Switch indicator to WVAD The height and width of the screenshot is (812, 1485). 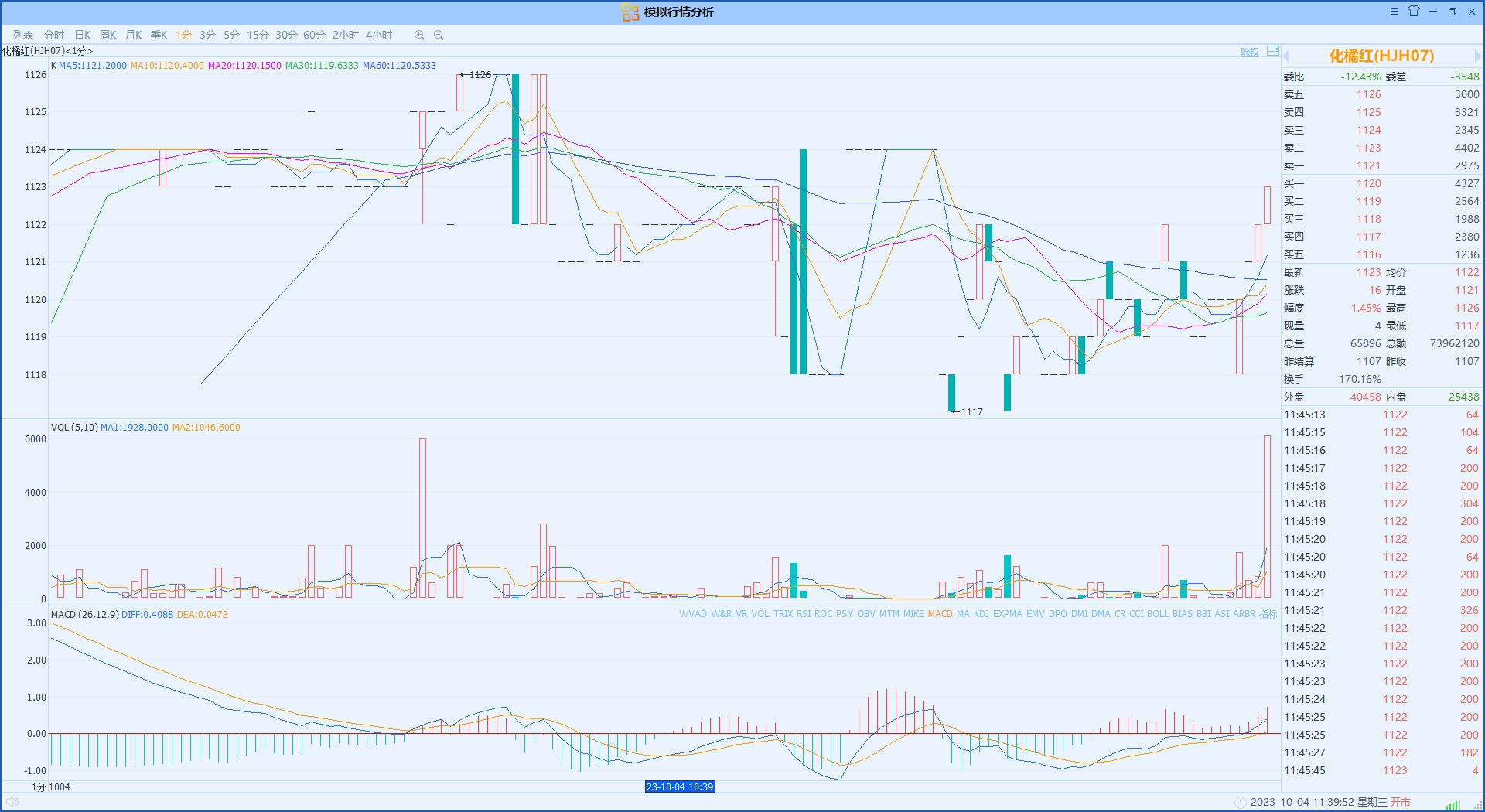[x=693, y=614]
